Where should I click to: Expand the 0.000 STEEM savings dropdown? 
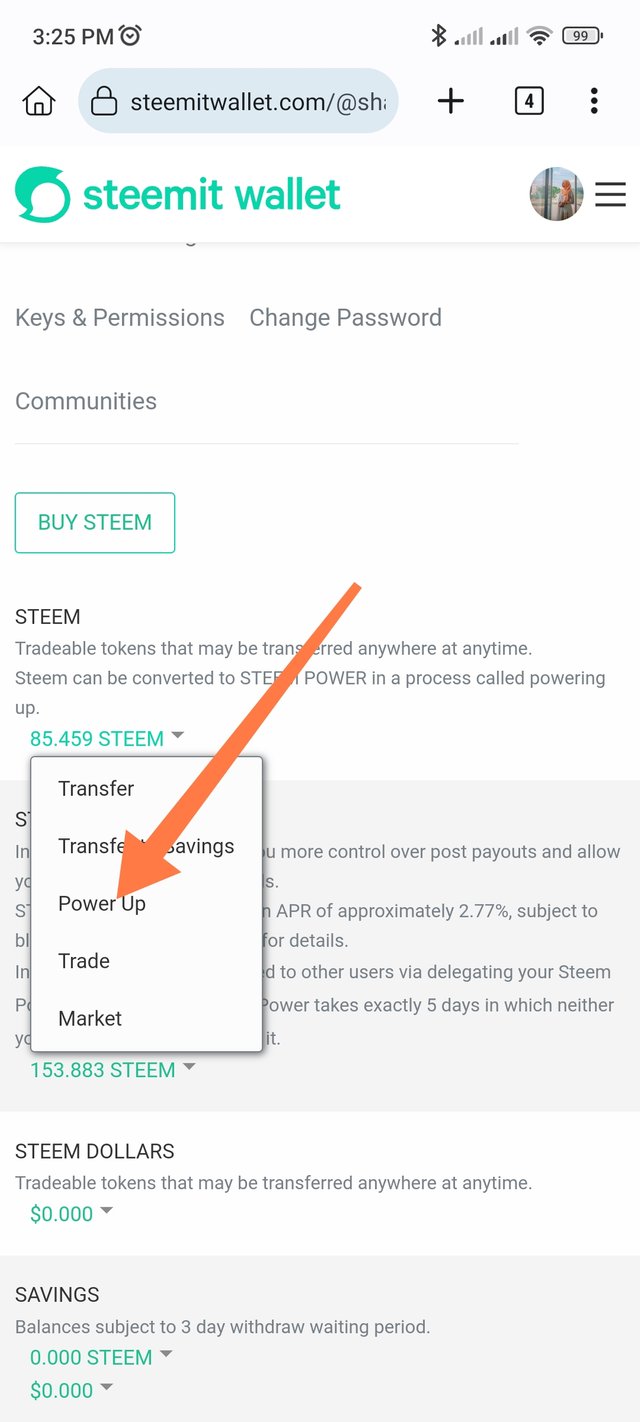point(101,1357)
